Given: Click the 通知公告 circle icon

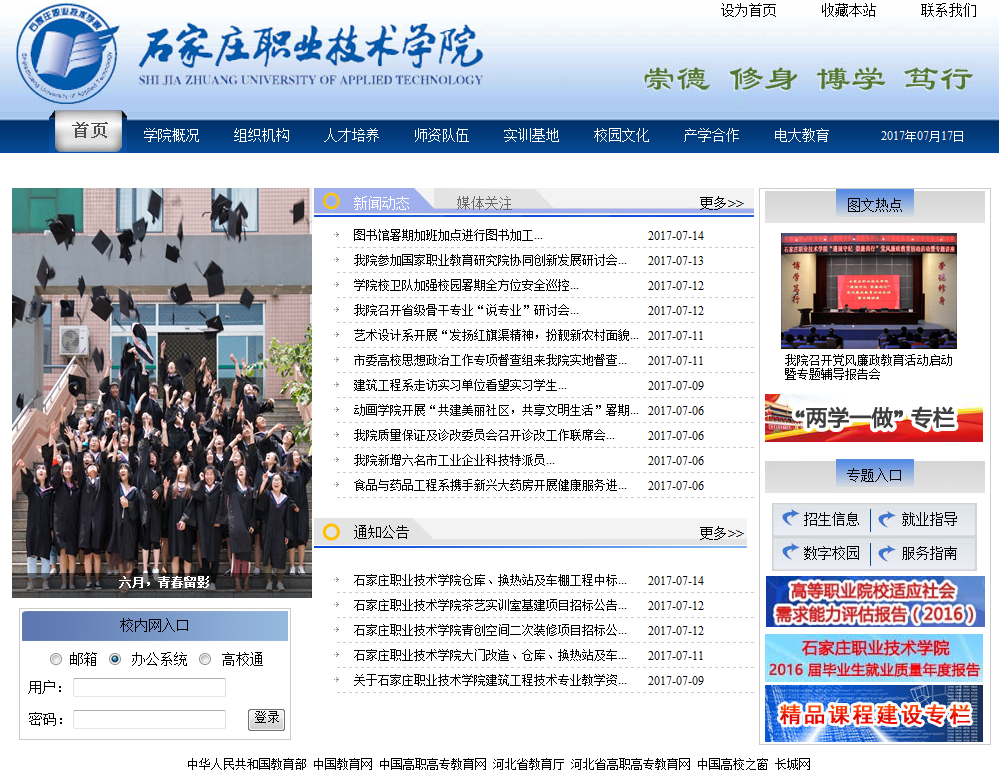Looking at the screenshot, I should (x=332, y=532).
